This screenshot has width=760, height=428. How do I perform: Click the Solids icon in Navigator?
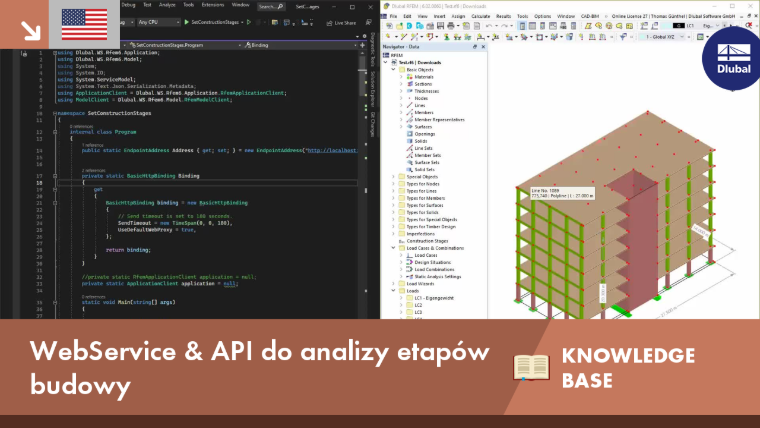(410, 141)
